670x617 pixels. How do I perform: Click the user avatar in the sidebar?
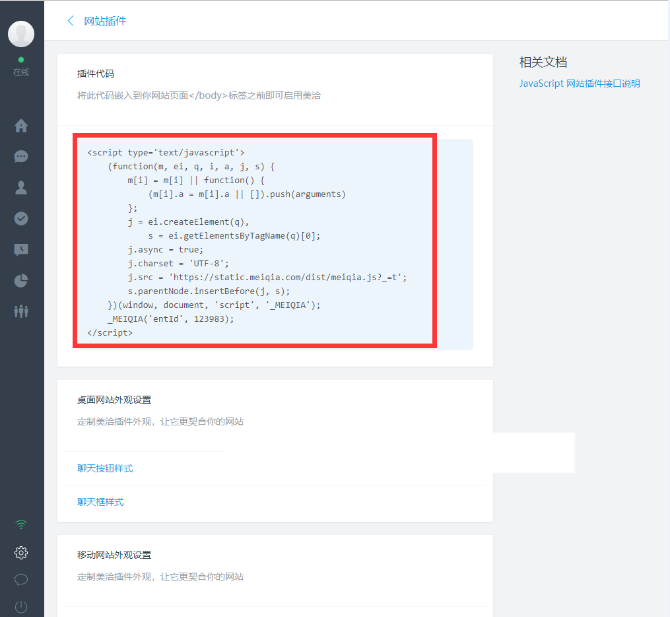pyautogui.click(x=21, y=34)
